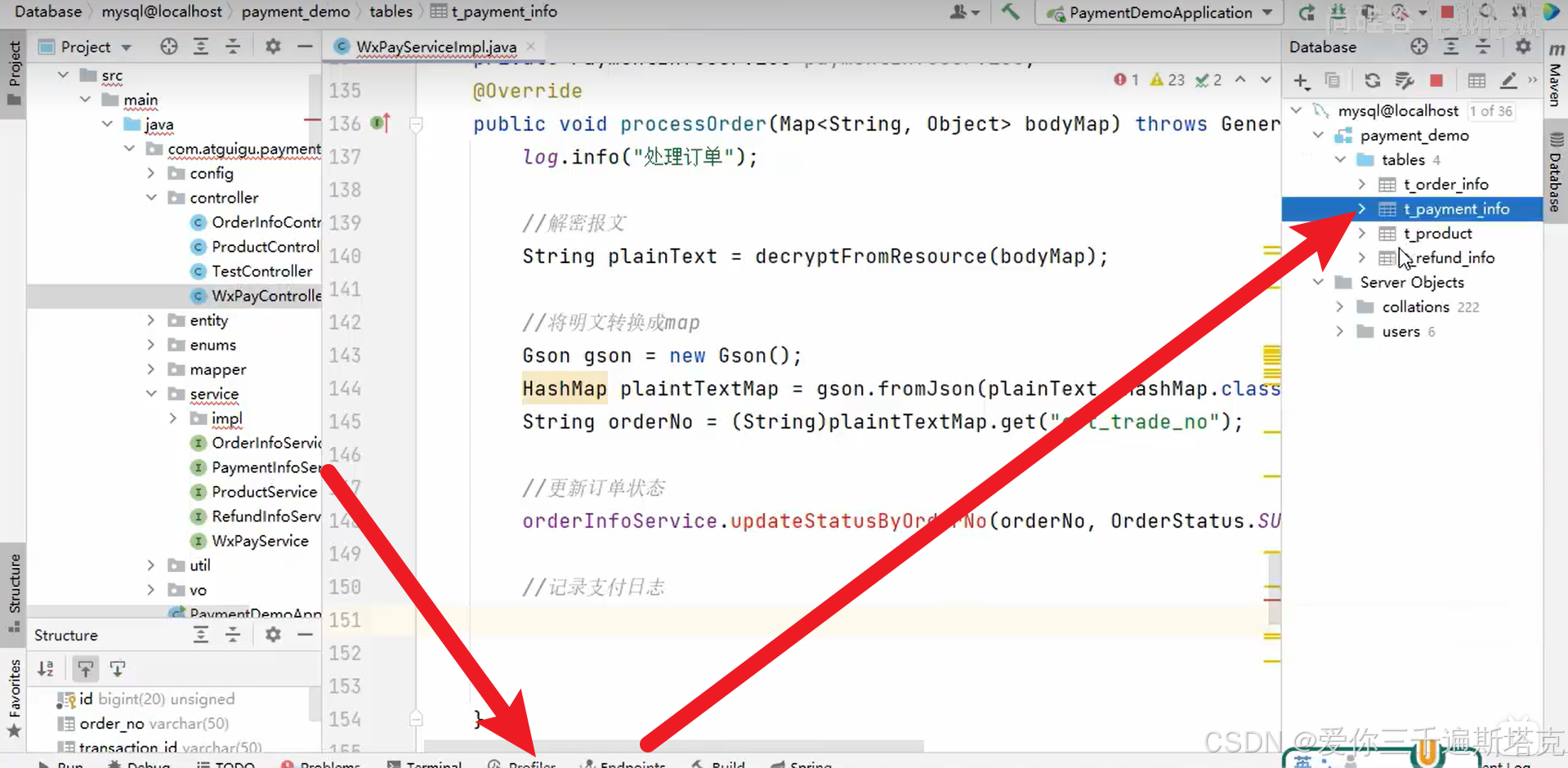The width and height of the screenshot is (1568, 768).
Task: Collapse the src folder in Project tree
Action: (x=63, y=75)
